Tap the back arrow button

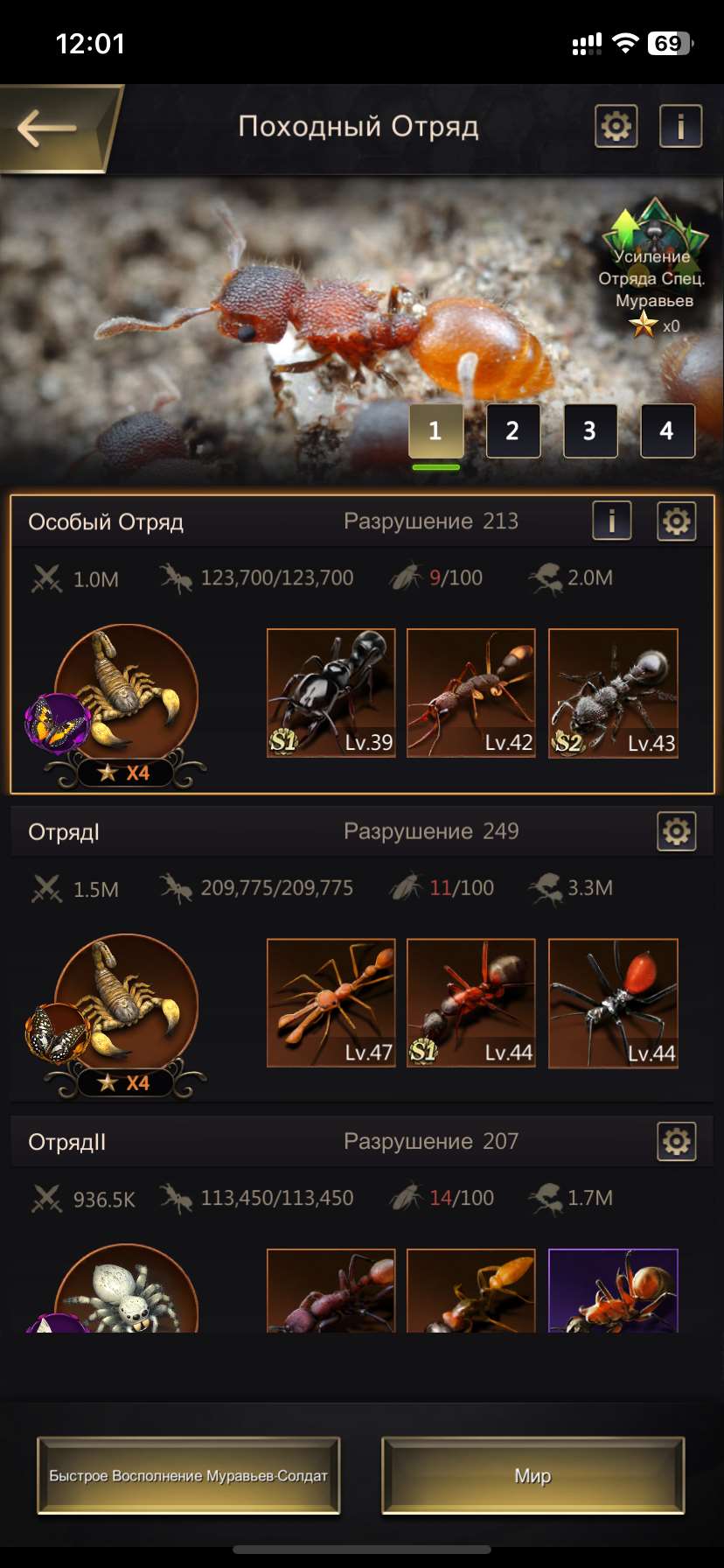52,129
